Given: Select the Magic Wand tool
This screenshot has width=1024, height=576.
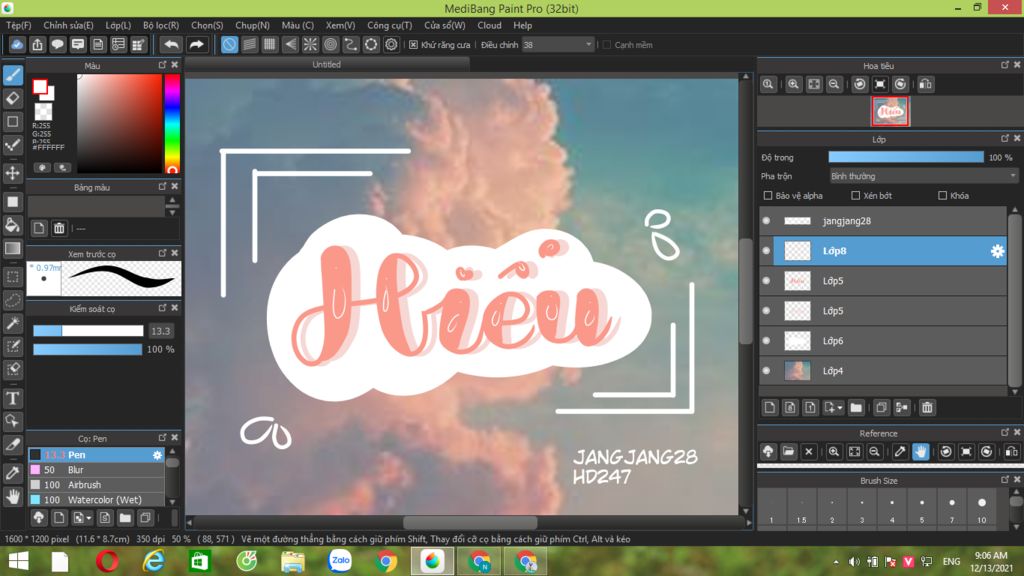Looking at the screenshot, I should click(x=13, y=324).
